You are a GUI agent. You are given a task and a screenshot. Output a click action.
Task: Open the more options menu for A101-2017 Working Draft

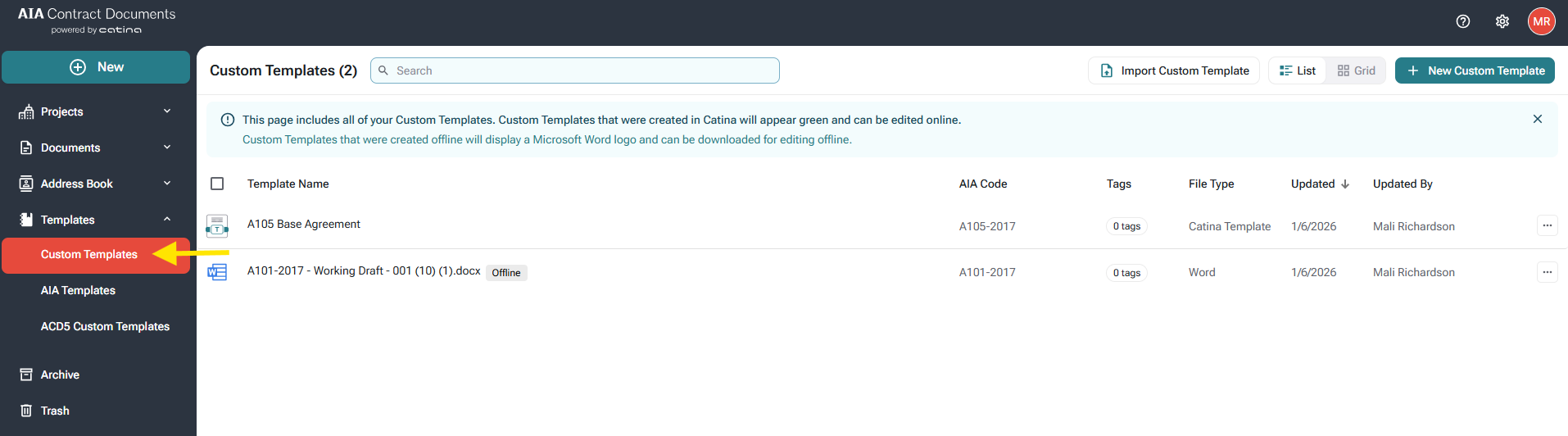1547,272
